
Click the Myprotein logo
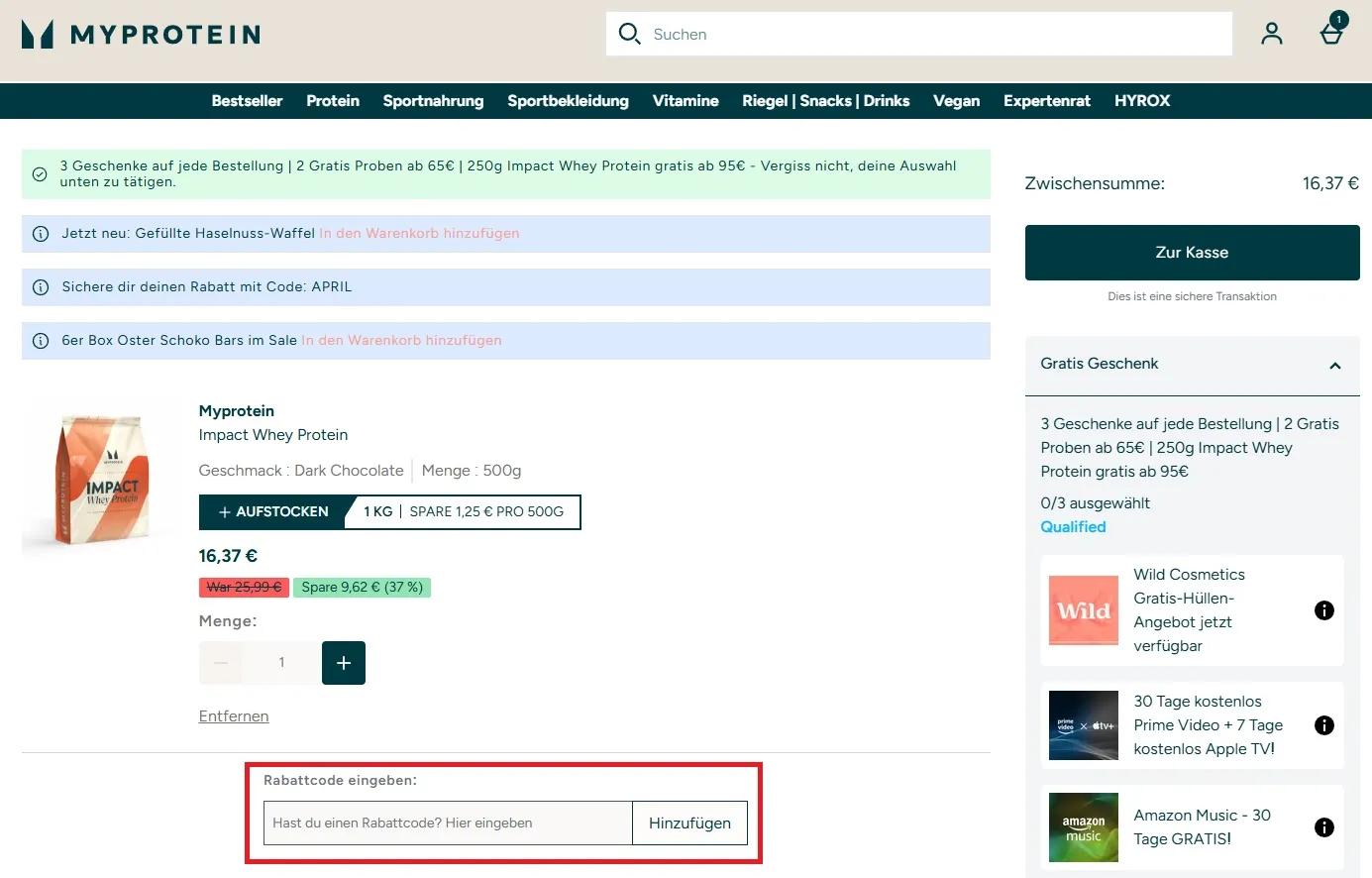click(141, 35)
